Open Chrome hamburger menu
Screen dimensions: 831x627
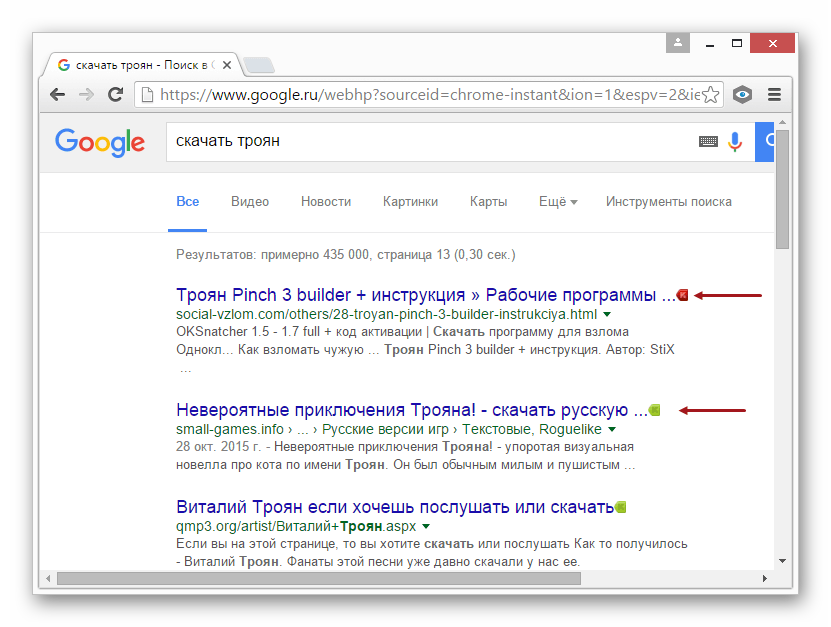(774, 95)
